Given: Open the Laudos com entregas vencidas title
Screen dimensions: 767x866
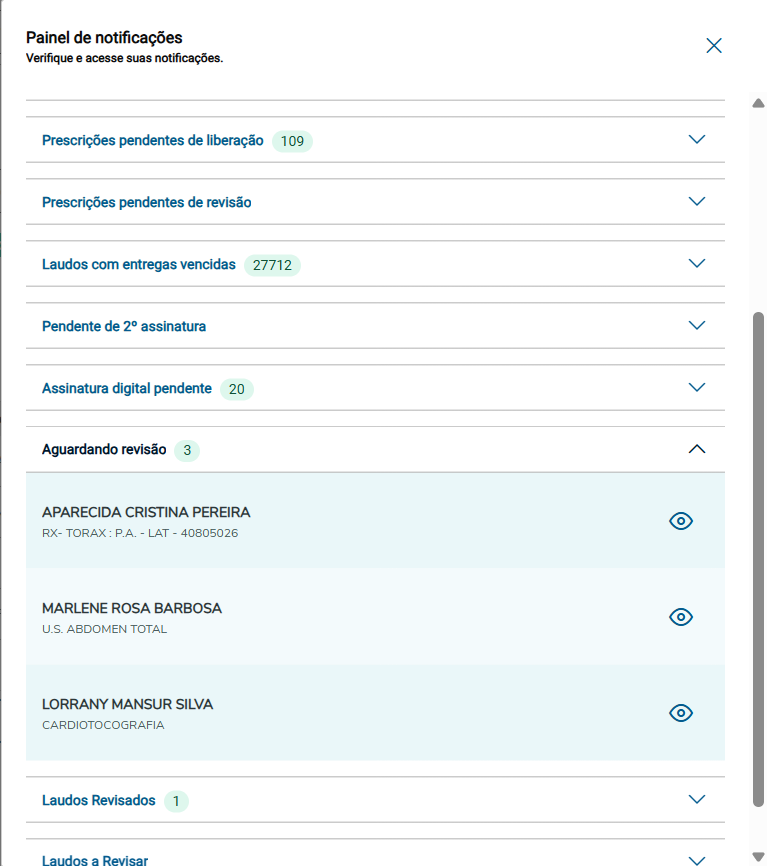Looking at the screenshot, I should coord(139,265).
